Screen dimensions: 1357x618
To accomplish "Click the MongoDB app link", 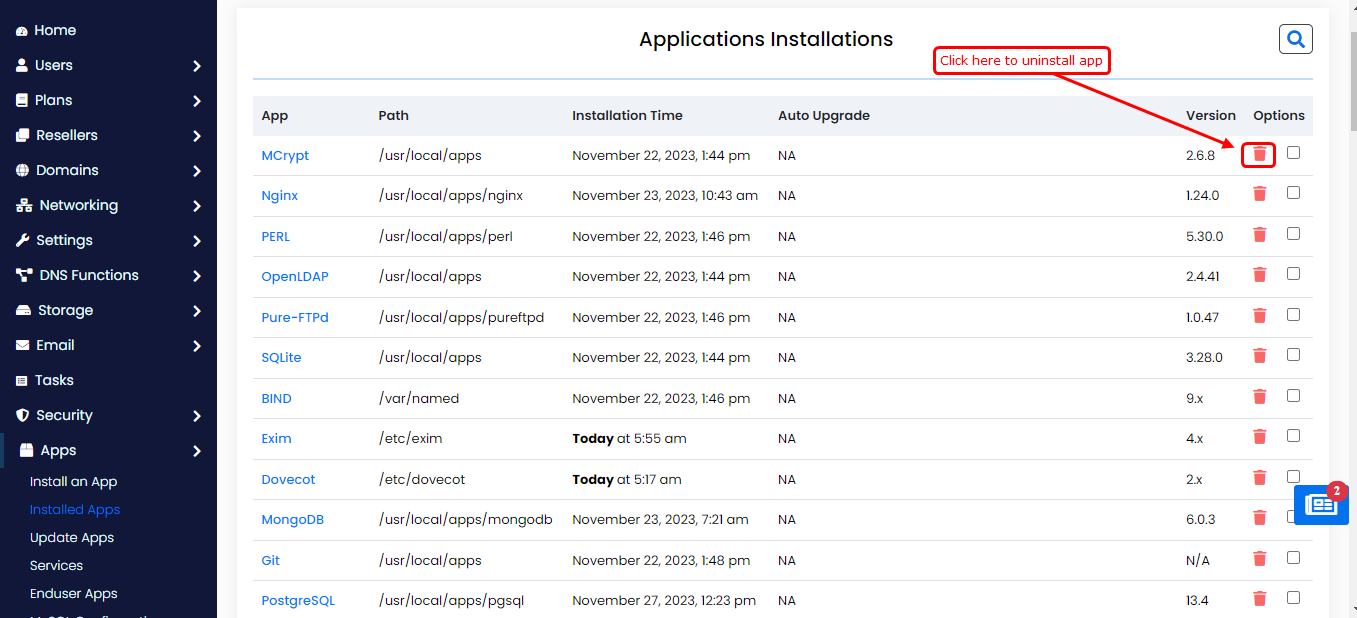I will pyautogui.click(x=292, y=519).
